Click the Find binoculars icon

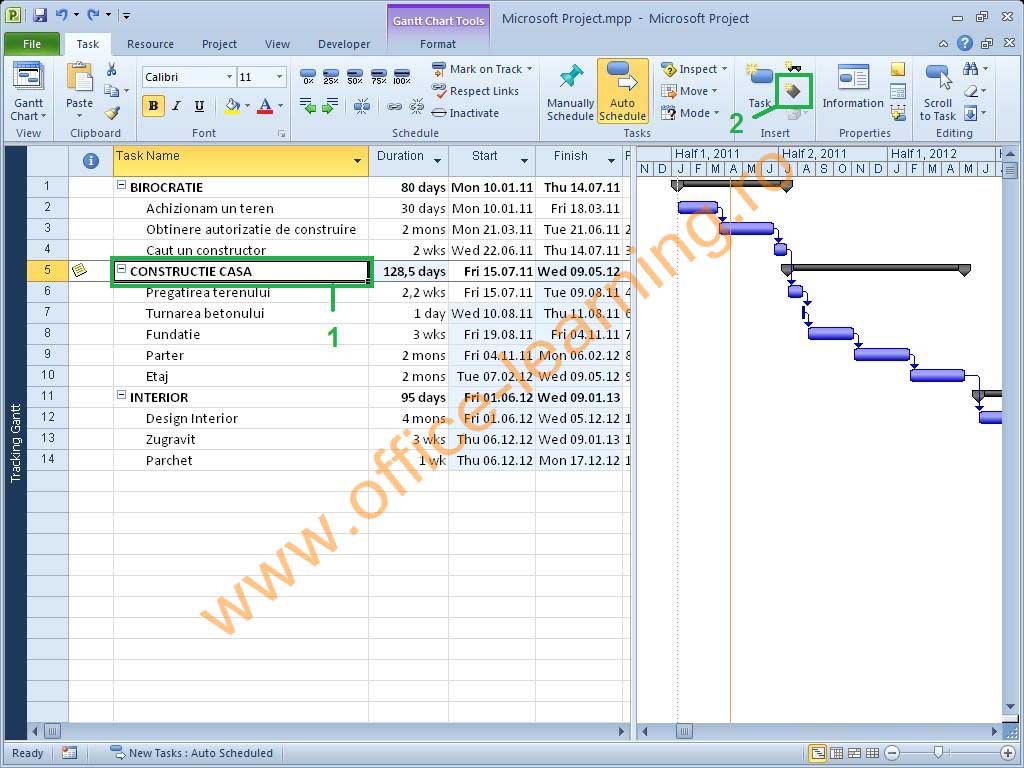click(970, 69)
